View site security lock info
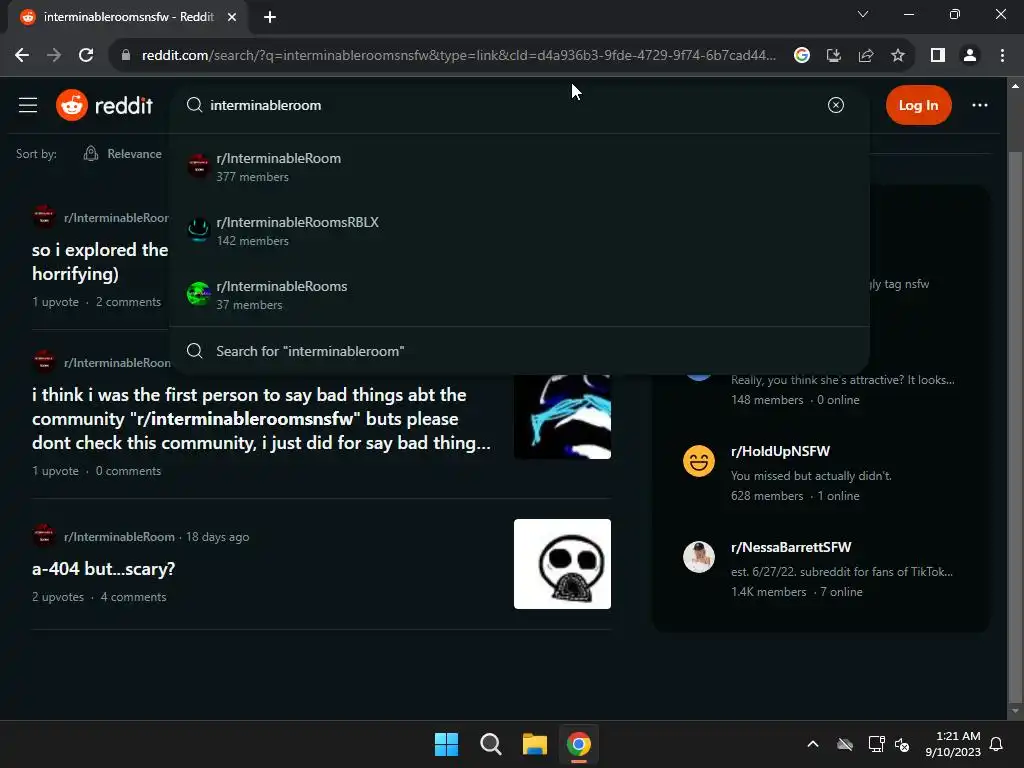The image size is (1024, 768). click(x=126, y=56)
